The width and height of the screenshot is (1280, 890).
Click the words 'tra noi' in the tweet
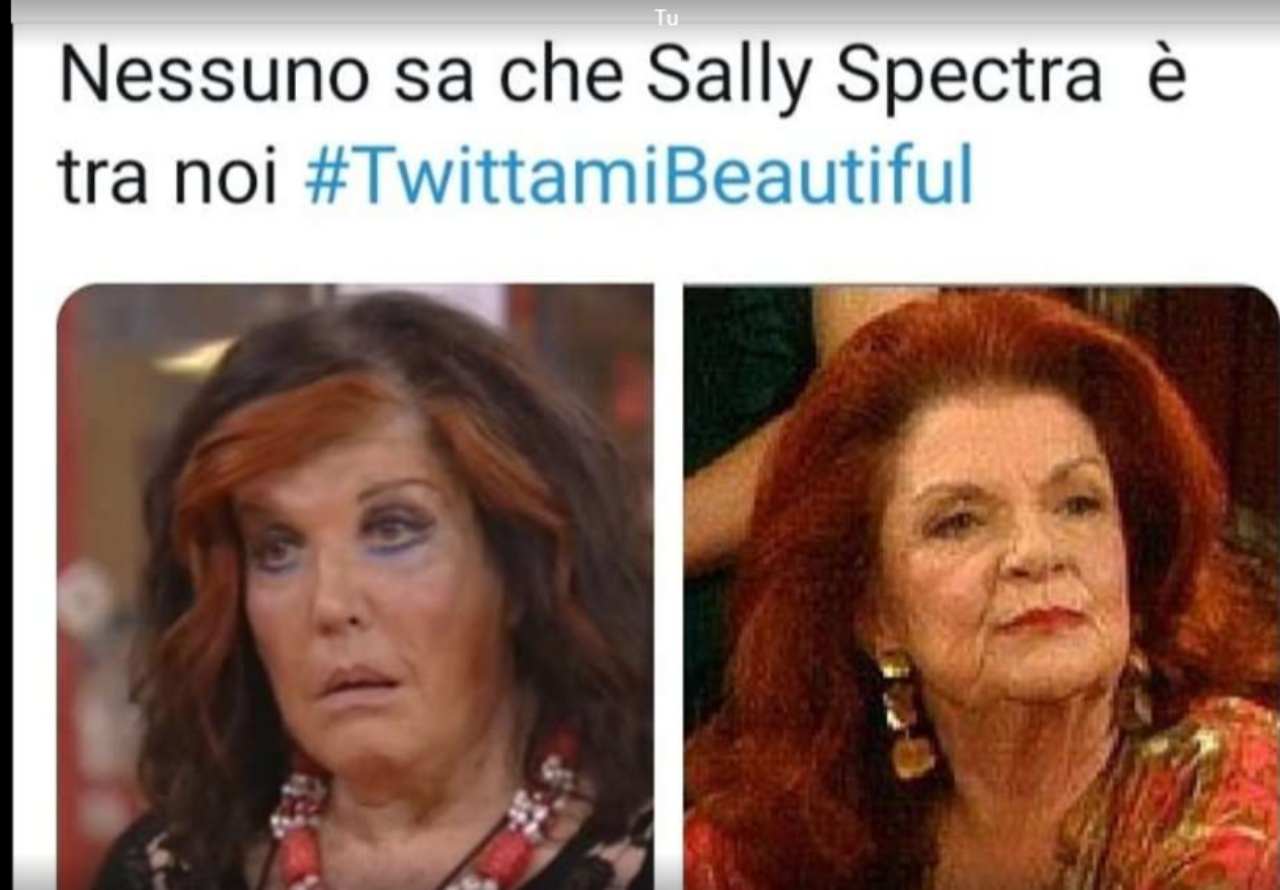coord(166,178)
